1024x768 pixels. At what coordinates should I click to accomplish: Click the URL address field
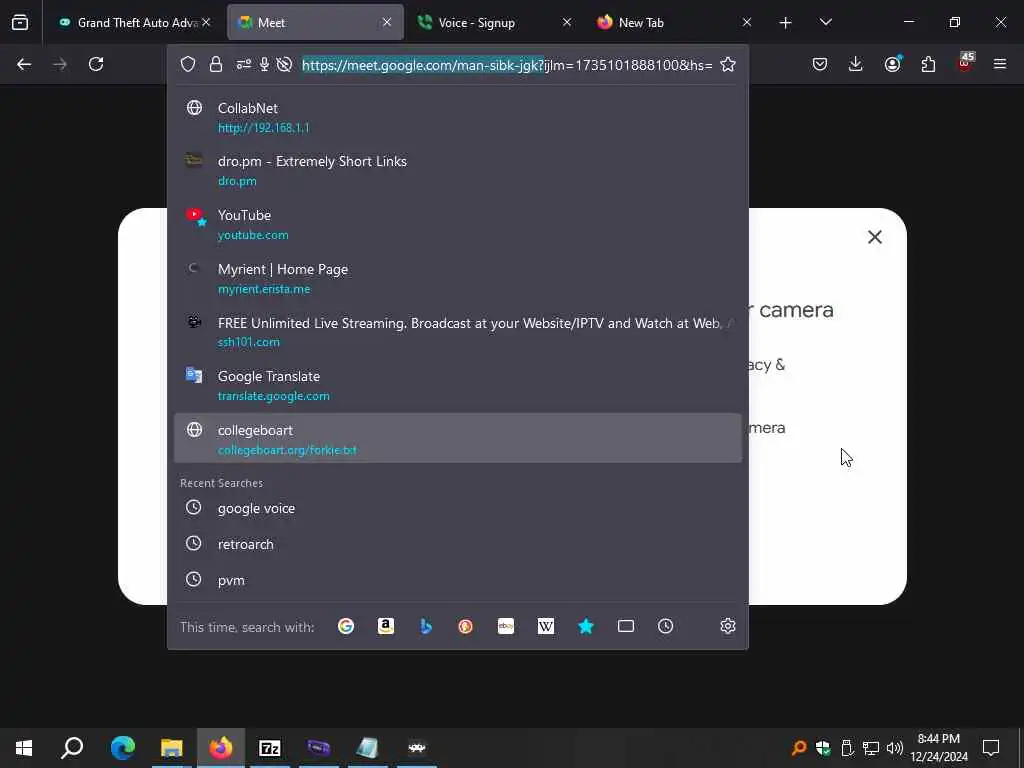(507, 65)
